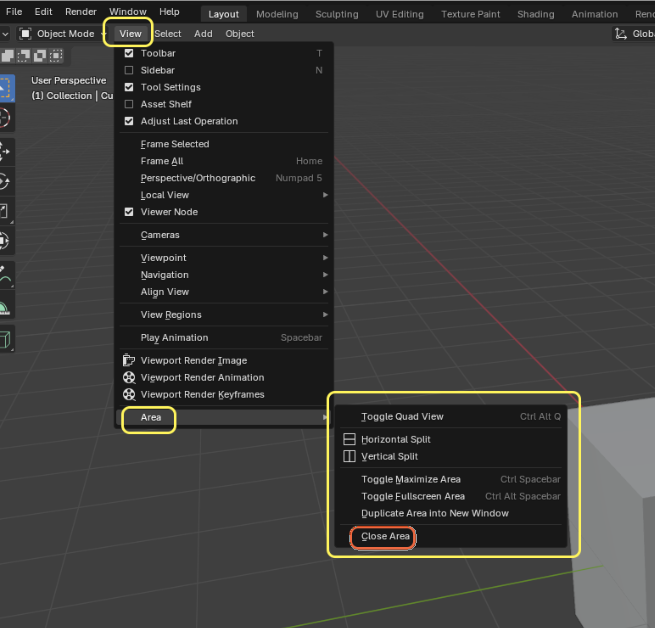This screenshot has height=628, width=655.
Task: Enable the Sidebar checkbox
Action: [129, 70]
